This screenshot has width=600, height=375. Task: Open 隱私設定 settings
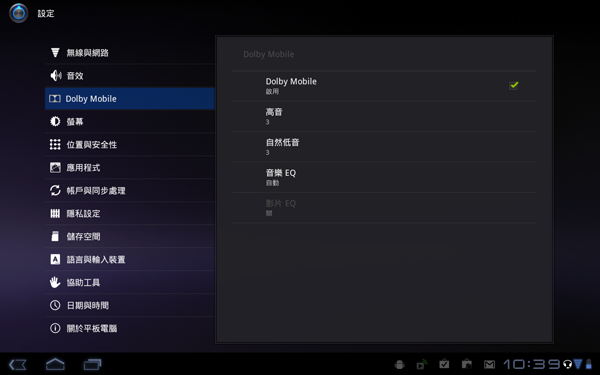[x=130, y=213]
